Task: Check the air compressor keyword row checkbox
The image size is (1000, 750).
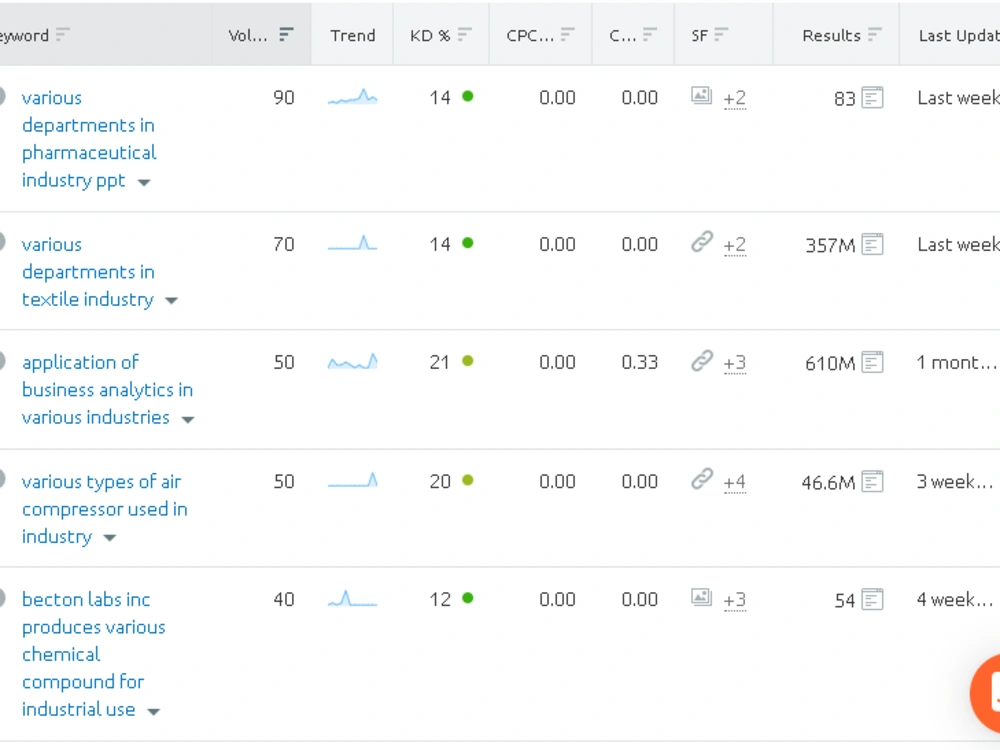Action: [x=1, y=479]
